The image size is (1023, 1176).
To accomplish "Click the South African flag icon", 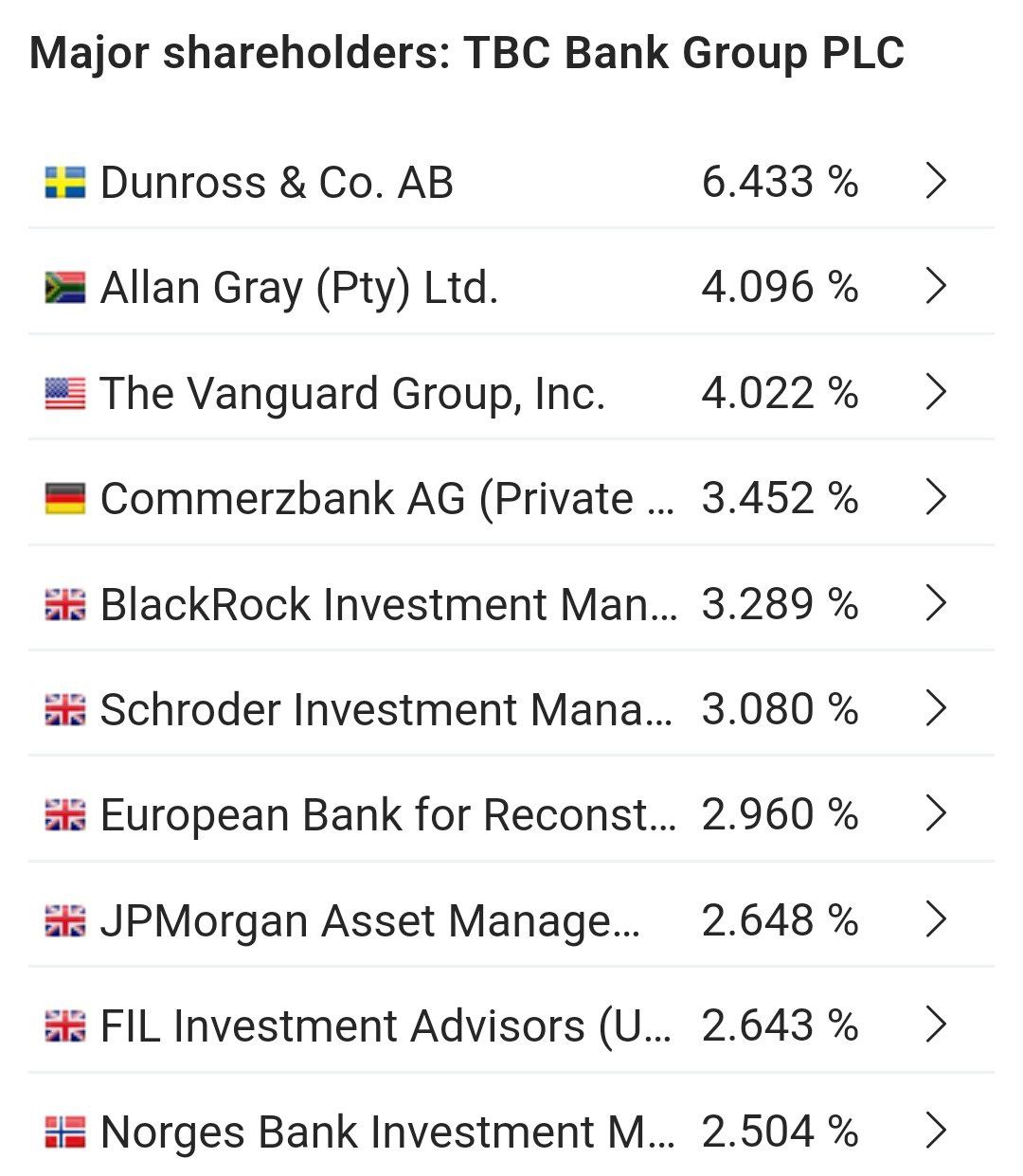I will (64, 287).
